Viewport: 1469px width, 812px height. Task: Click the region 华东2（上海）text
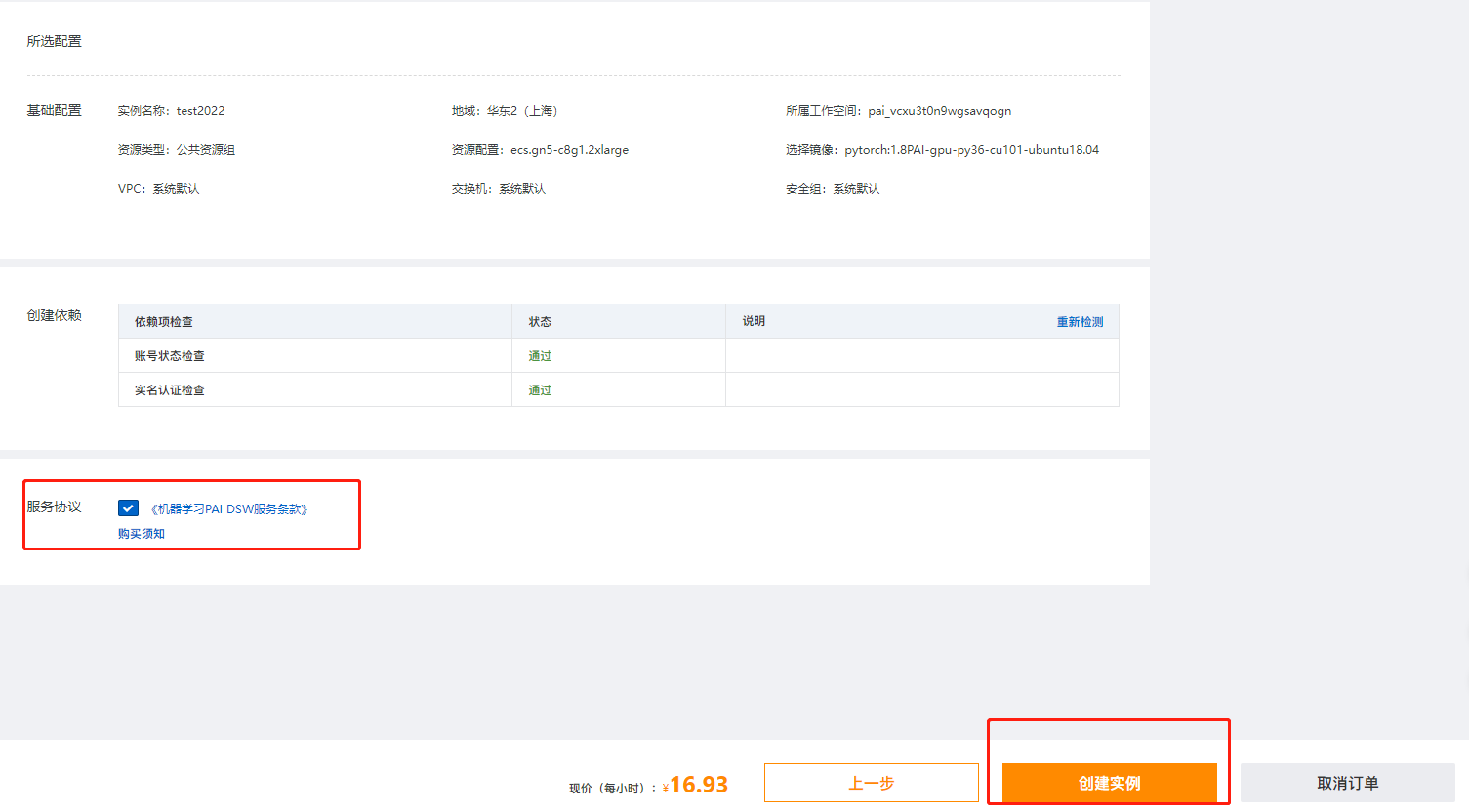point(522,111)
